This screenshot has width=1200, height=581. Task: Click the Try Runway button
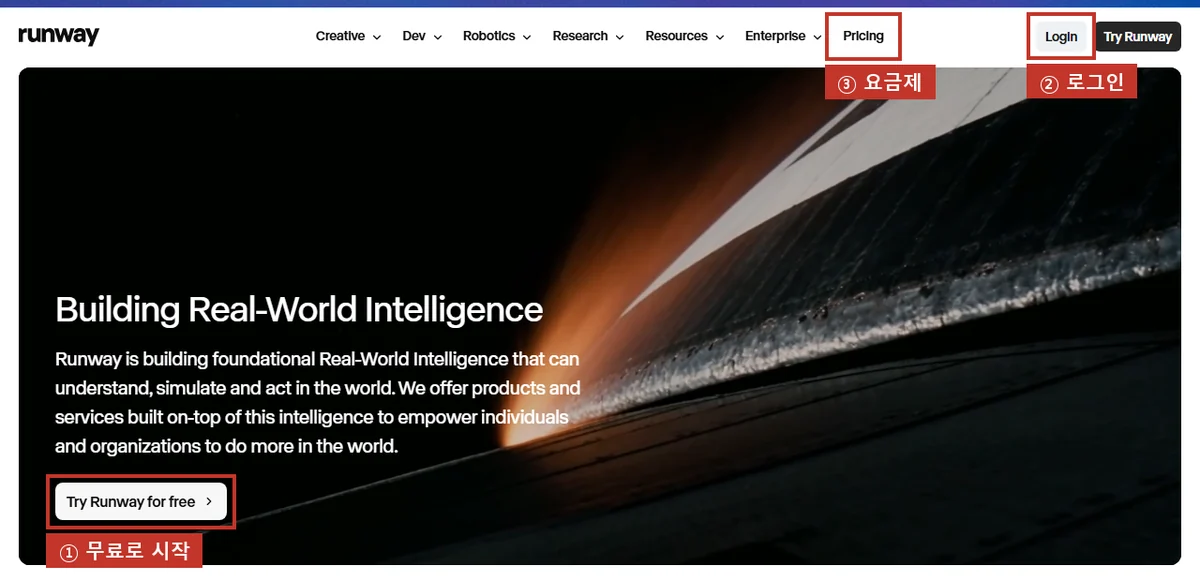click(x=1138, y=37)
